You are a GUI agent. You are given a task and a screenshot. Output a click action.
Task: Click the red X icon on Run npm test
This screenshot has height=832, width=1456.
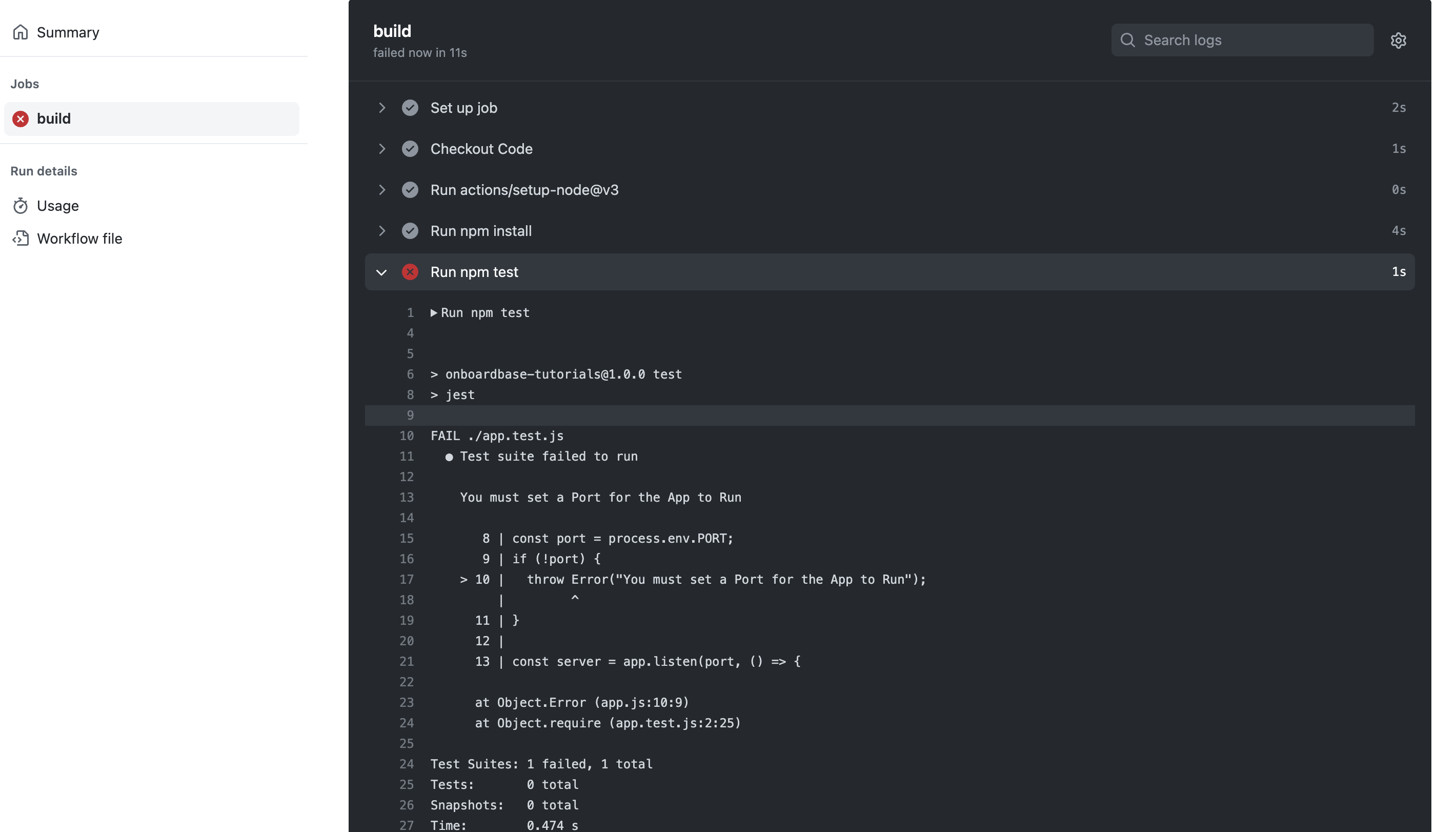[x=410, y=272]
